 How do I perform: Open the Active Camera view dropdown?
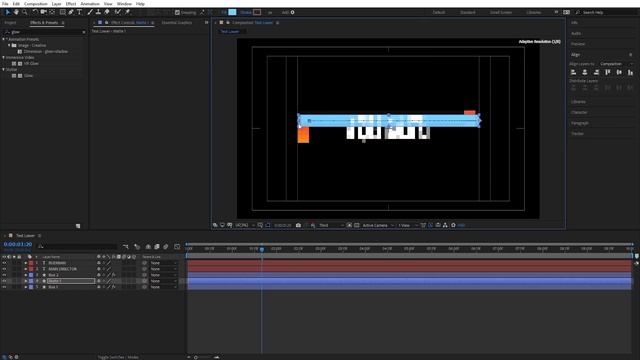378,225
